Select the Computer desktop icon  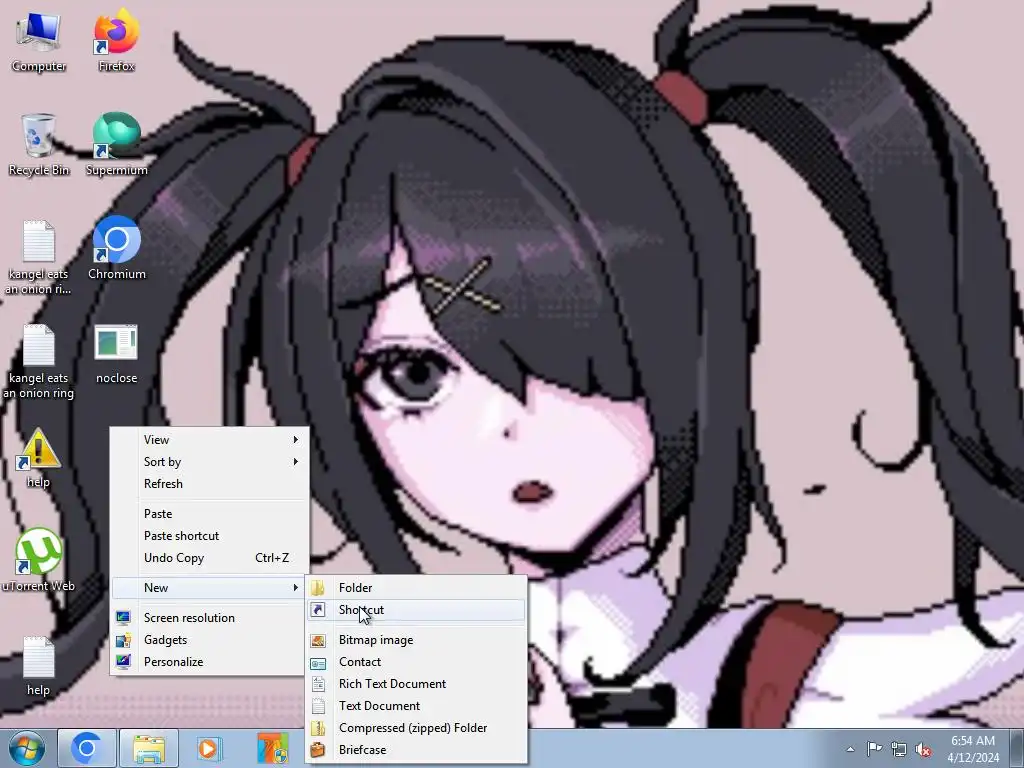tap(39, 41)
